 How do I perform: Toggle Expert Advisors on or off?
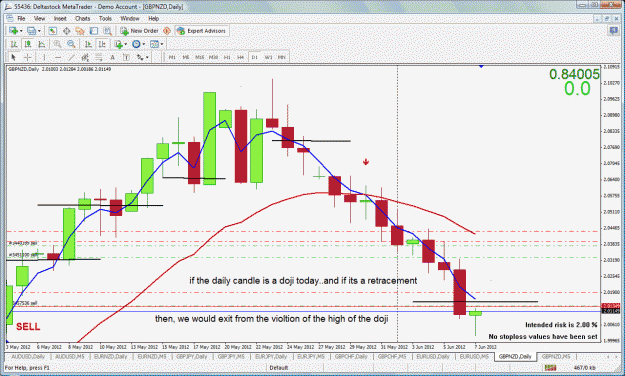(202, 31)
